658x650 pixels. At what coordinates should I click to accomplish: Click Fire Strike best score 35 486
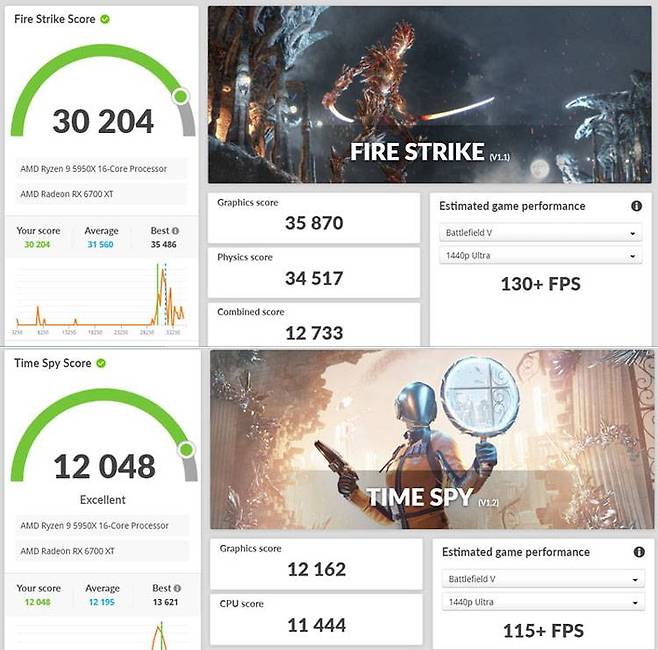coord(164,245)
